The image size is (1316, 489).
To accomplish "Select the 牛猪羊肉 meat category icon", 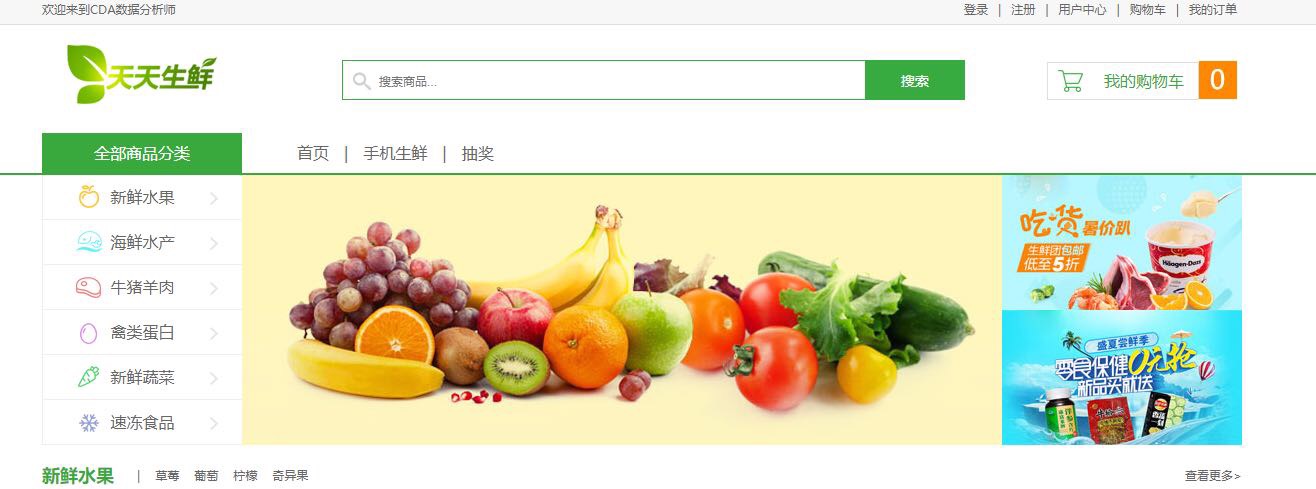I will (x=89, y=287).
